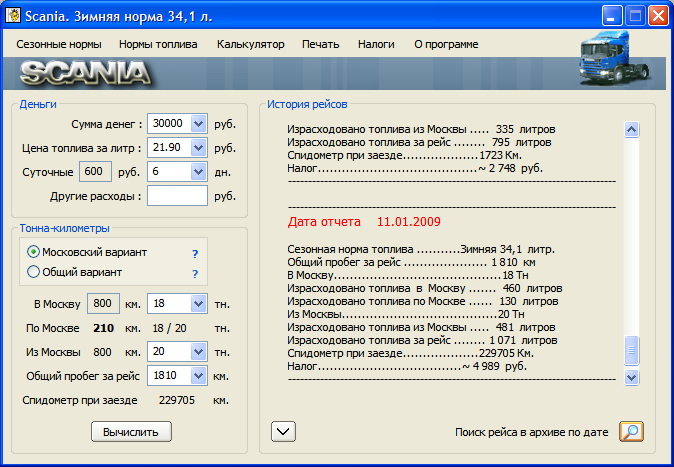Expand the Общий пробег за рейс dropdown
This screenshot has height=467, width=674.
click(x=198, y=376)
